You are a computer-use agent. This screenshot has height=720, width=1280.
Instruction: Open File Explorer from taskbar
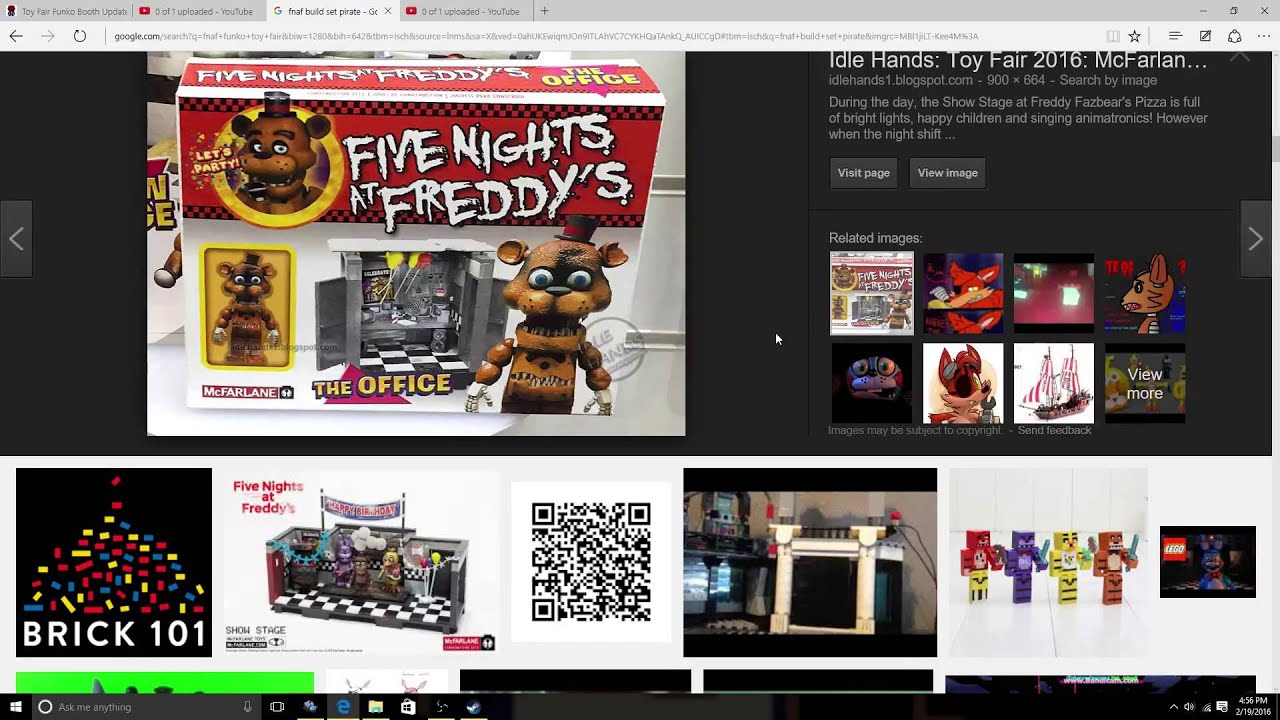pyautogui.click(x=375, y=707)
